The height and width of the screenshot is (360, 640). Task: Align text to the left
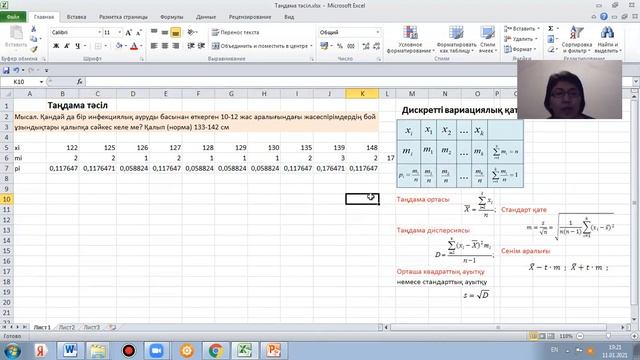154,46
